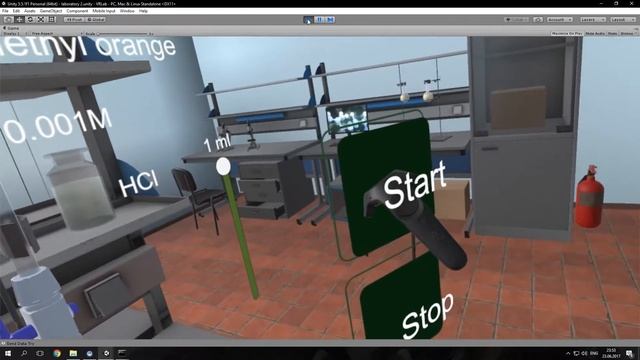Open File Explorer from the taskbar
The width and height of the screenshot is (640, 360).
pyautogui.click(x=73, y=353)
